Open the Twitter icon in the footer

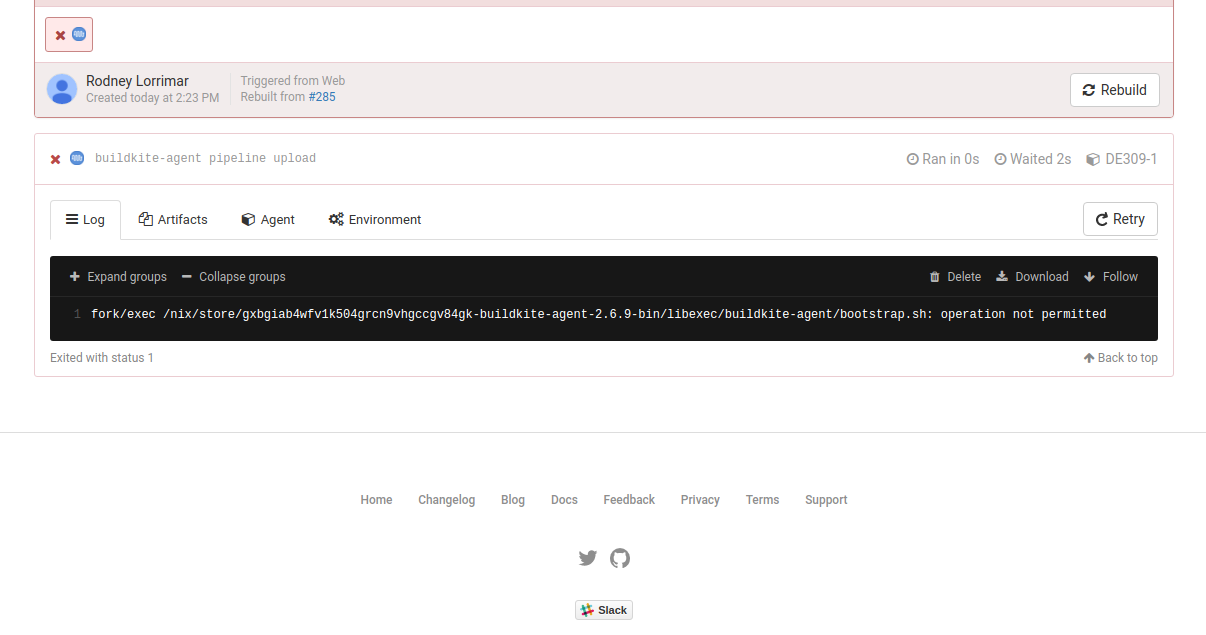[588, 558]
